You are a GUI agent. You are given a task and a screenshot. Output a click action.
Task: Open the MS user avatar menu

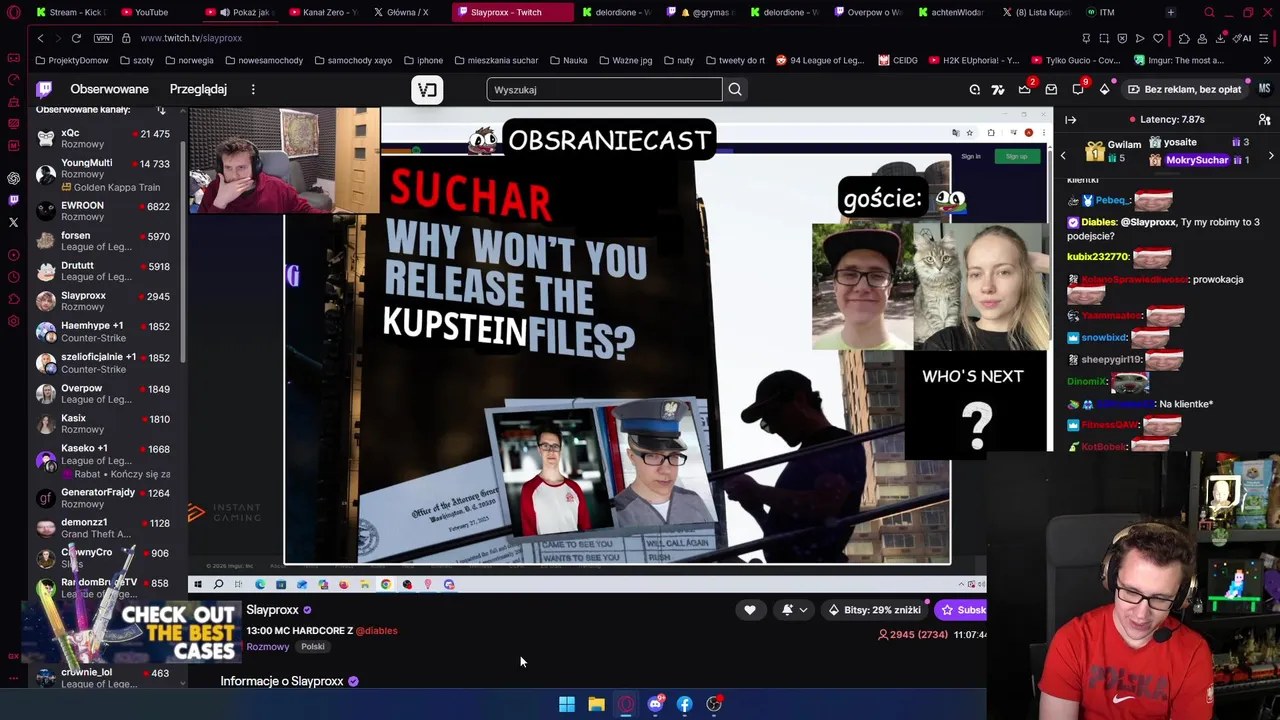[1264, 89]
